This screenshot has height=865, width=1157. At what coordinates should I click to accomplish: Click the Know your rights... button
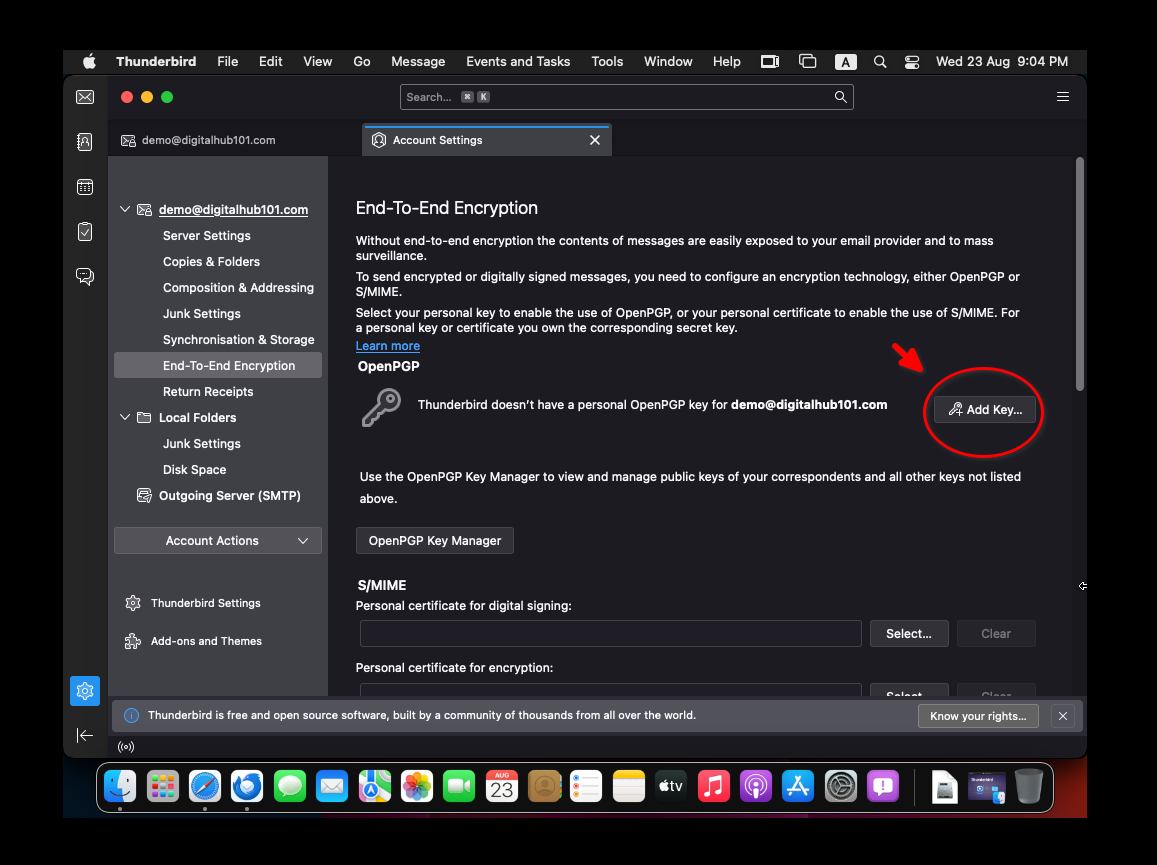pos(978,716)
